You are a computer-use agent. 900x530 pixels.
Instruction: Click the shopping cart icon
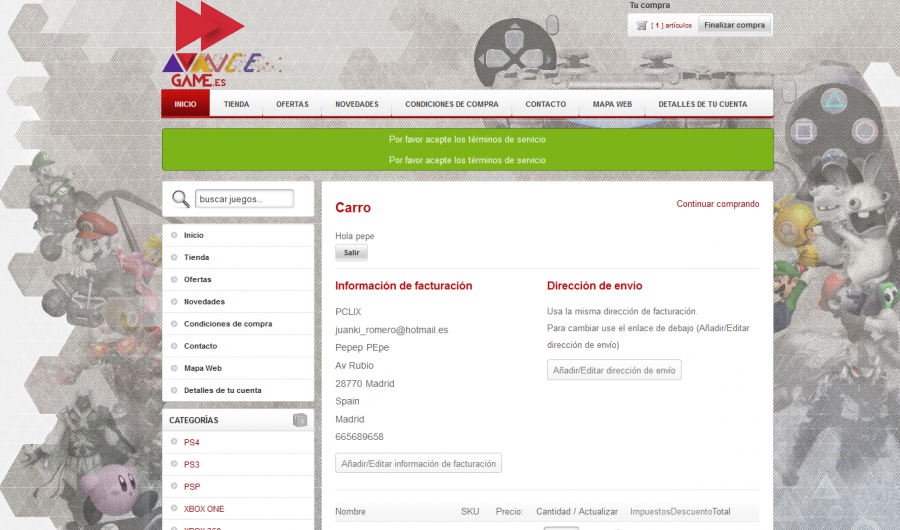pos(642,25)
